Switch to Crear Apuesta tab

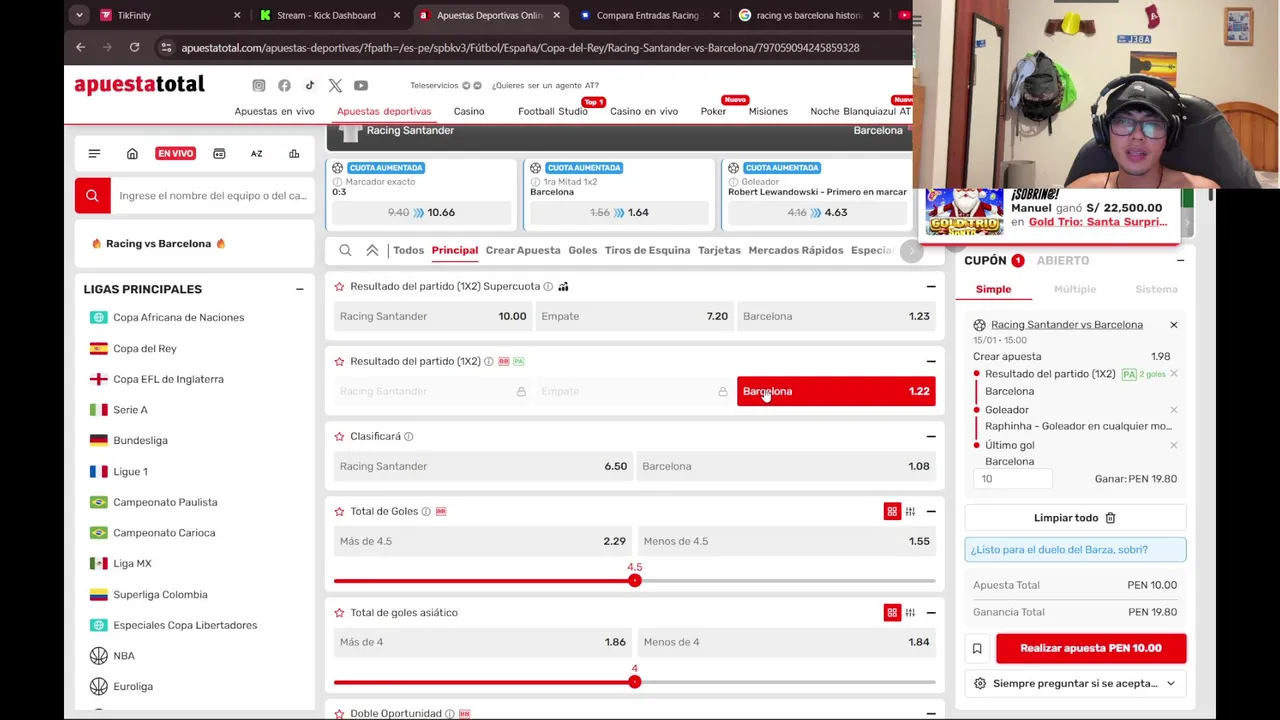523,250
